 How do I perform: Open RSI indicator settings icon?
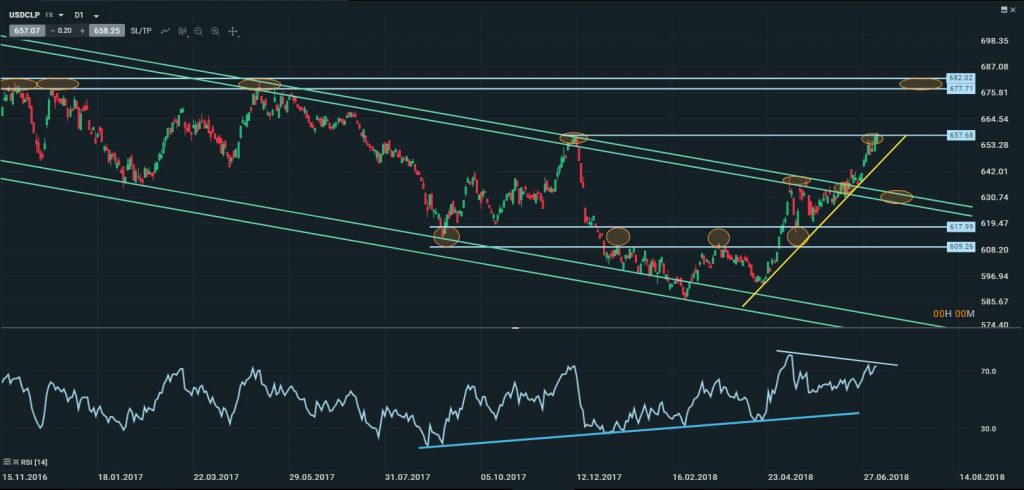coord(9,461)
